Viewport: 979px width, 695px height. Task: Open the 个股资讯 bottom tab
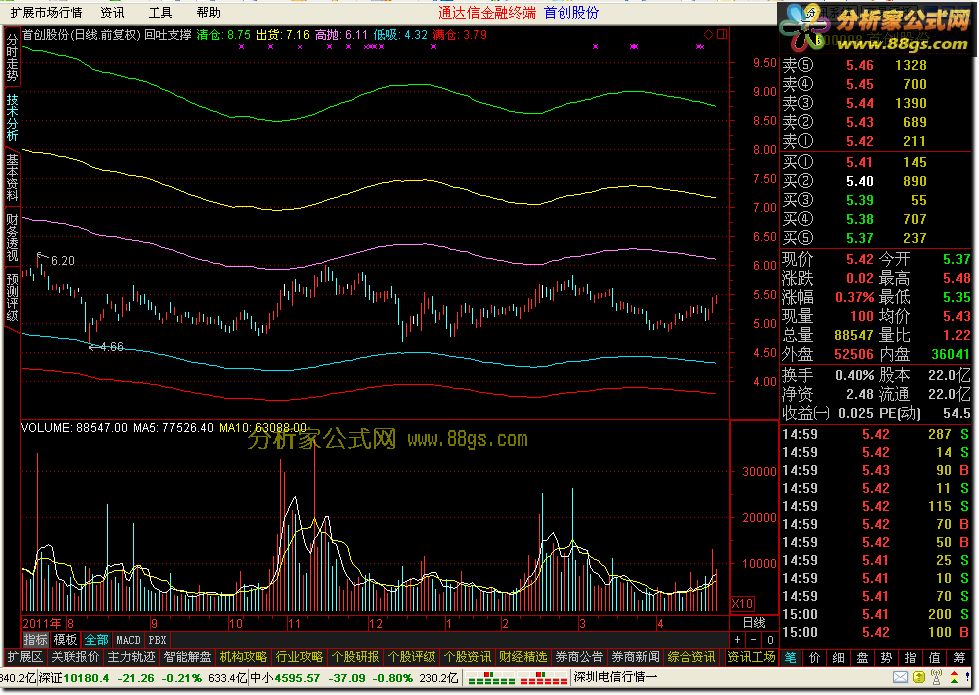tap(468, 657)
